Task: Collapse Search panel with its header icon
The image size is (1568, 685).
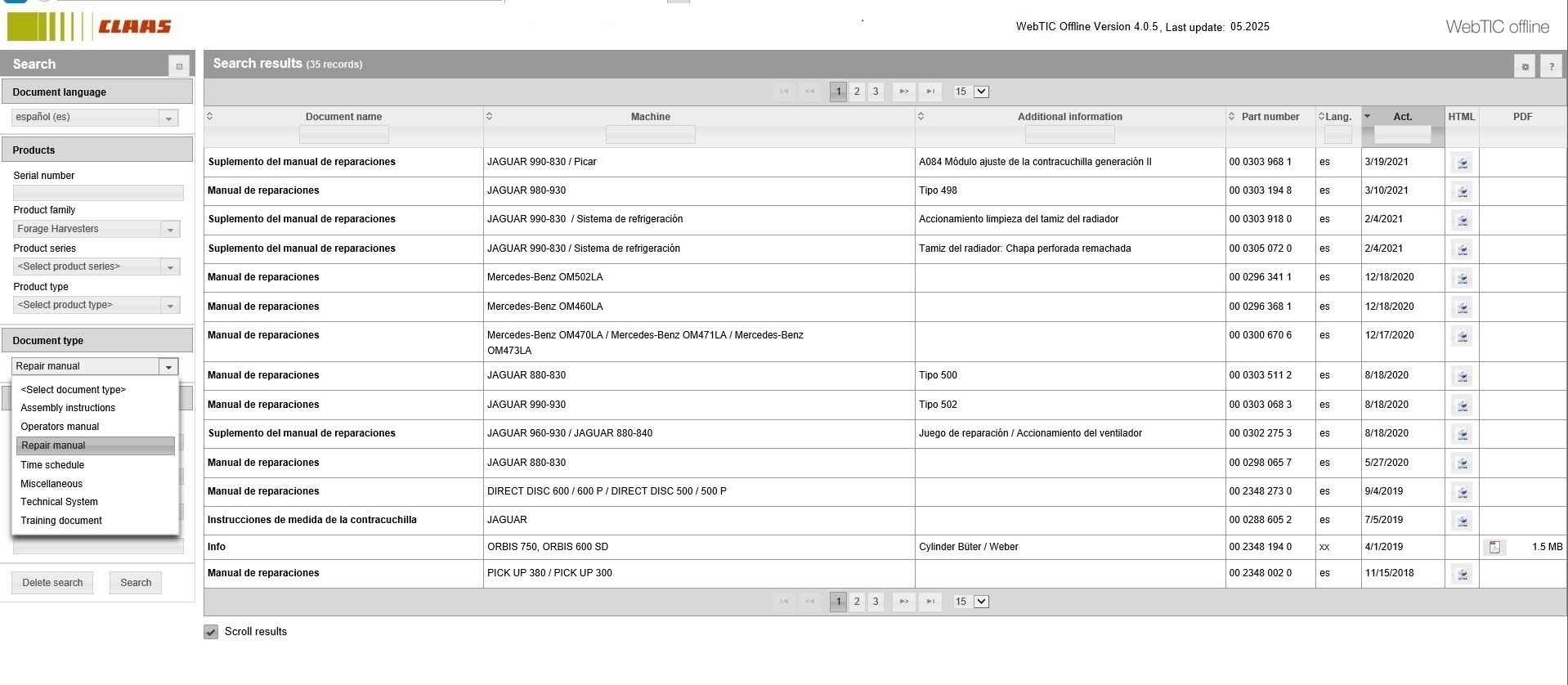Action: [179, 66]
